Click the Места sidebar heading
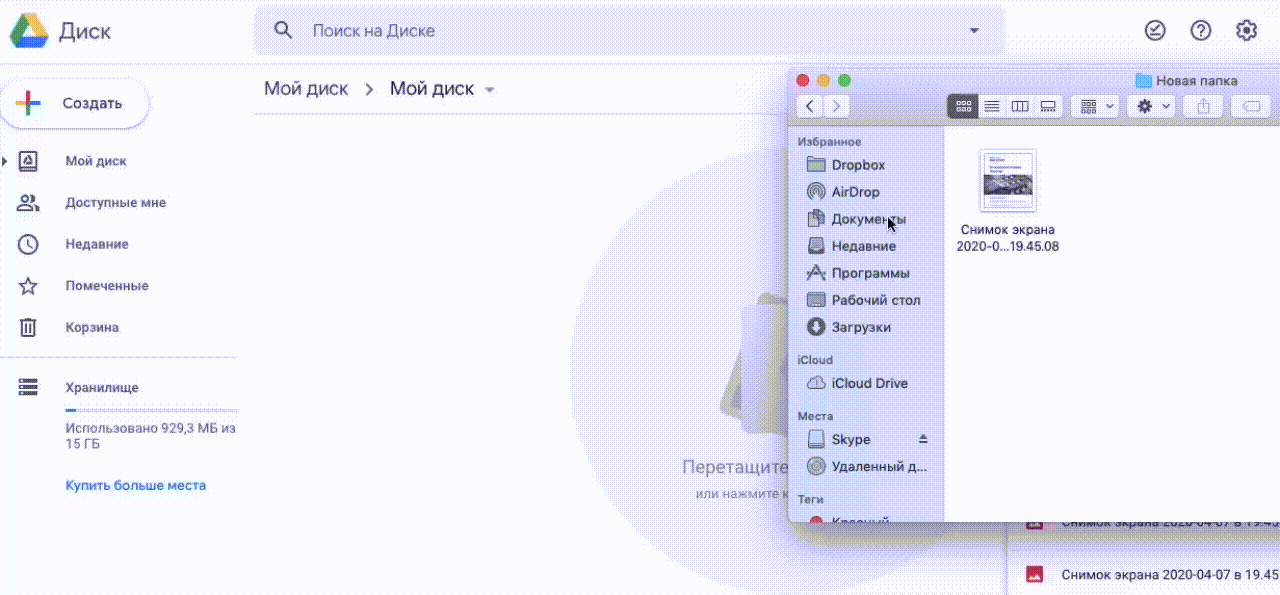 (x=815, y=416)
